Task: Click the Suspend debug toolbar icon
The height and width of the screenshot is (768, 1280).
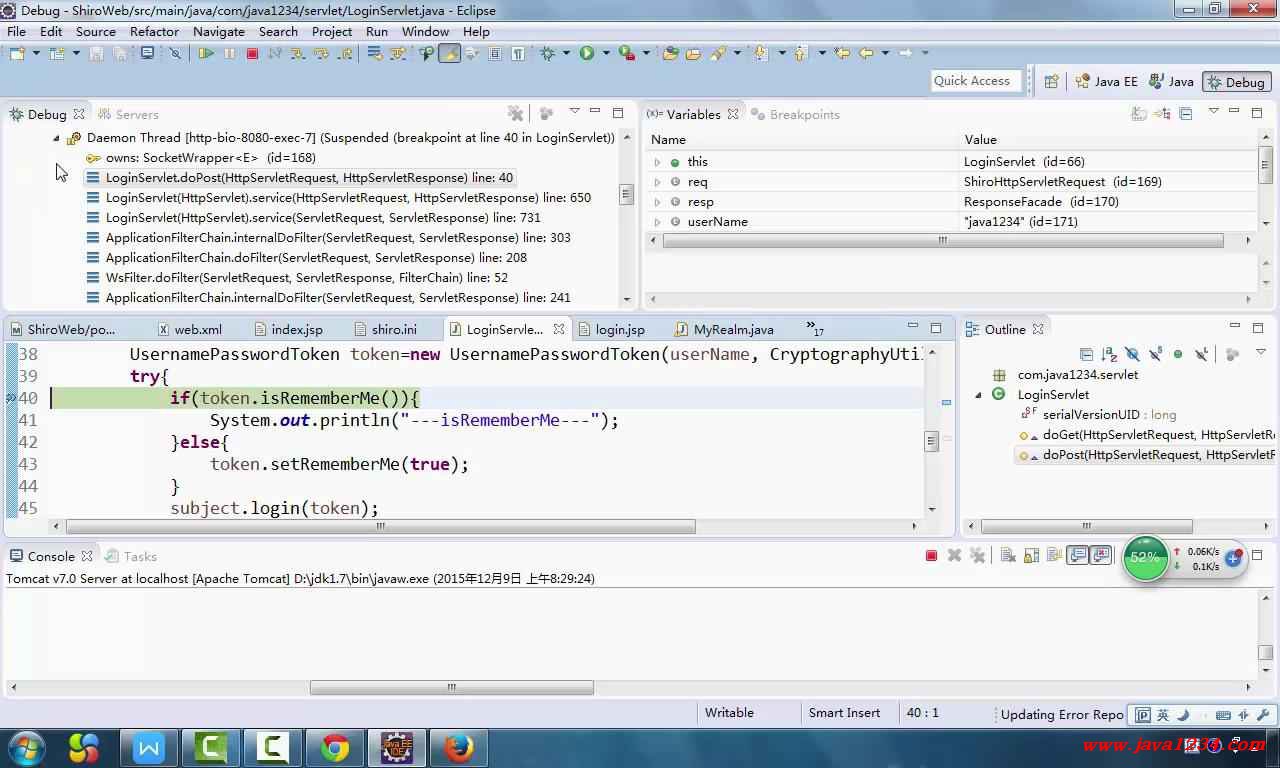Action: pos(229,53)
